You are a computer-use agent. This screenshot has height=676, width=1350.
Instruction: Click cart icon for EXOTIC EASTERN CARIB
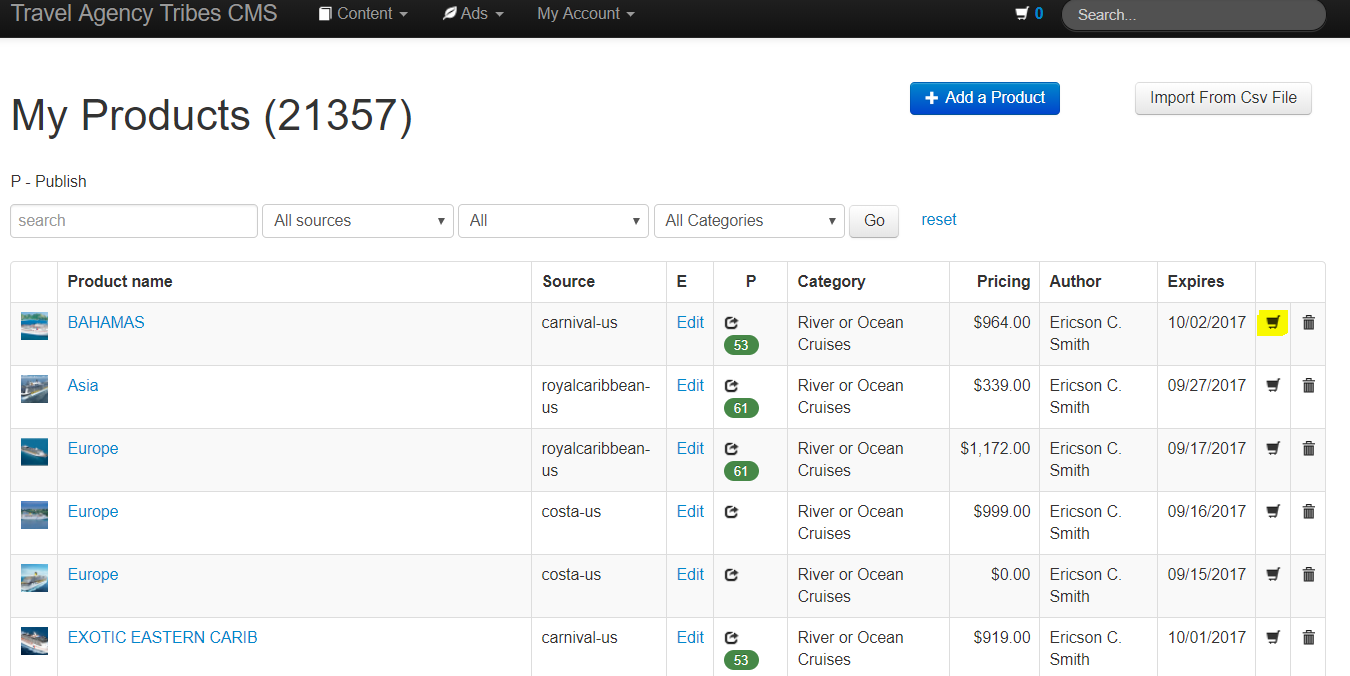click(x=1272, y=637)
